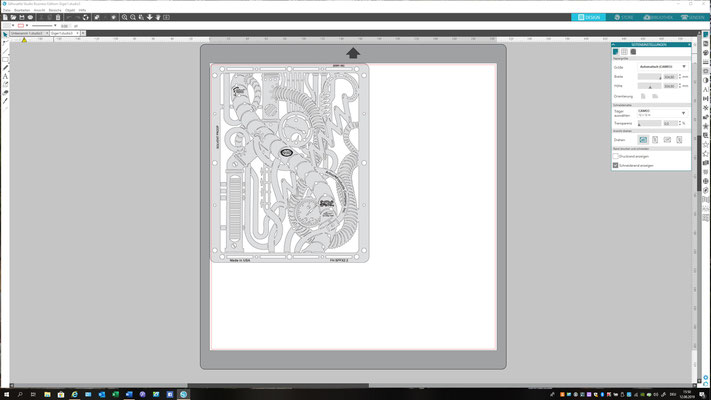Collapse the Seiteneinstellungen panel with its arrow

tap(613, 44)
